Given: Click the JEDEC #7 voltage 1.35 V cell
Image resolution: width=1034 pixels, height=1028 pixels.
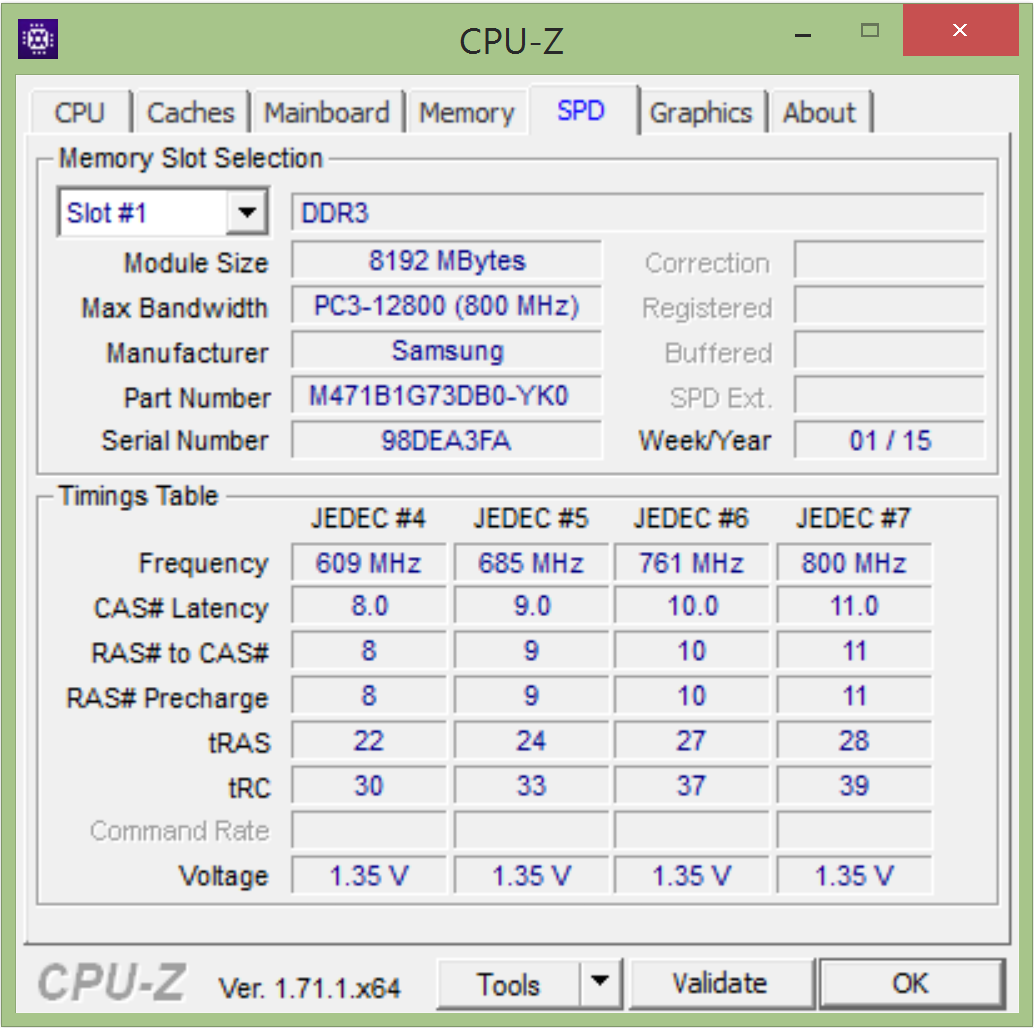Looking at the screenshot, I should pyautogui.click(x=854, y=876).
